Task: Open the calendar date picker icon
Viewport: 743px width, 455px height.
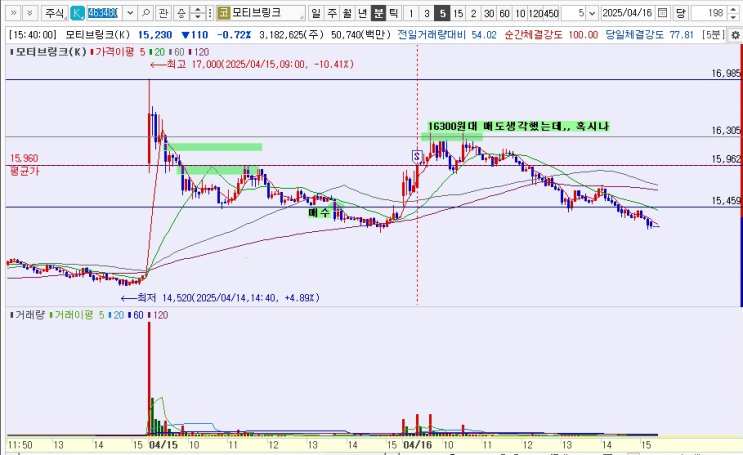Action: point(663,13)
